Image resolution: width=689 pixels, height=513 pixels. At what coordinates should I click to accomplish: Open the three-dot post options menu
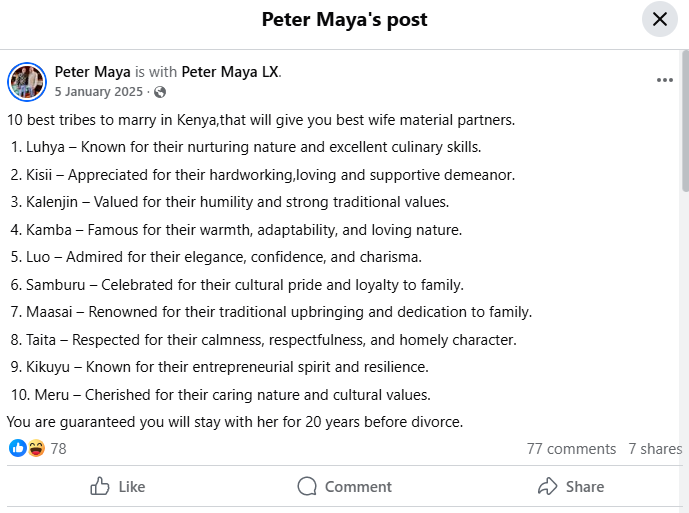point(664,81)
